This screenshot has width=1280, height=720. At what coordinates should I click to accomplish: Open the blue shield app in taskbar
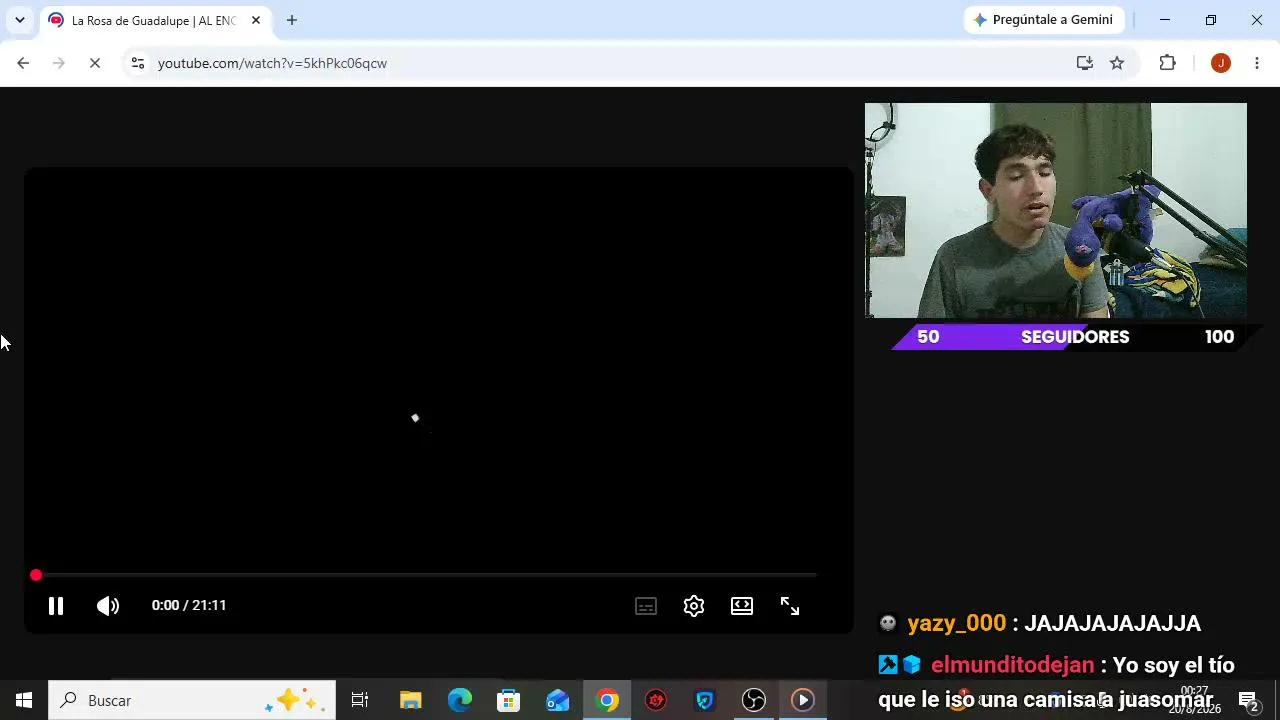pos(705,700)
